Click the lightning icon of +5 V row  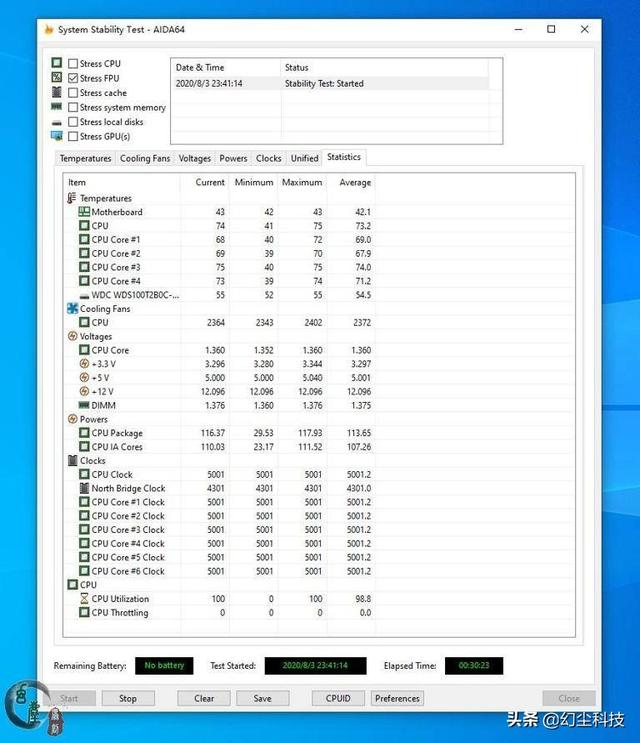[84, 377]
